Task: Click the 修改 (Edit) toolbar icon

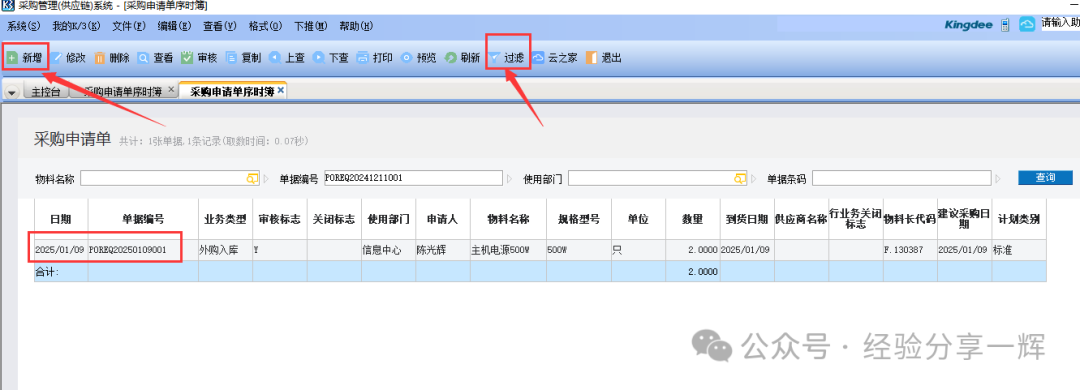Action: point(56,58)
